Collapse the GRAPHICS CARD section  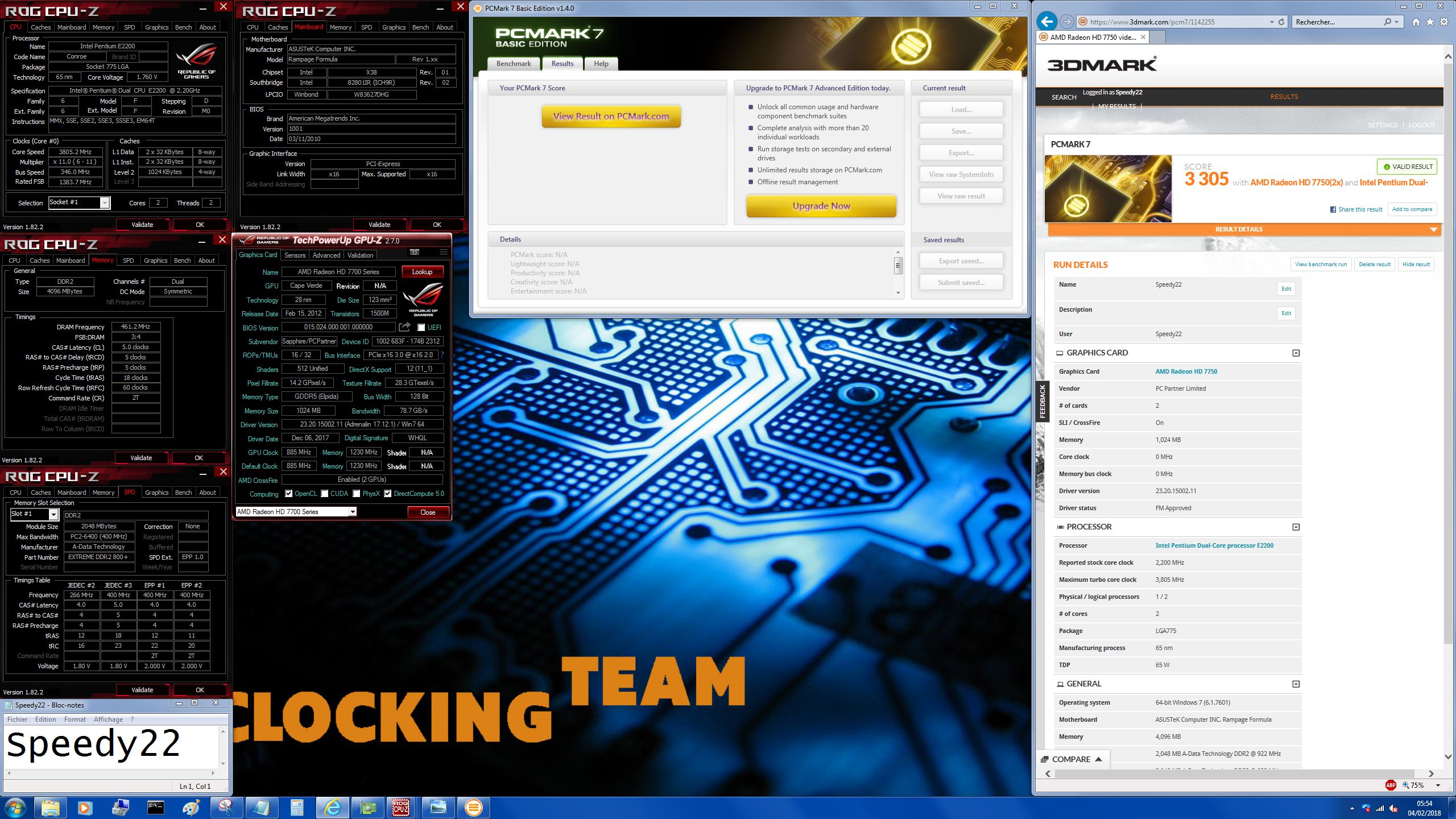(1296, 353)
